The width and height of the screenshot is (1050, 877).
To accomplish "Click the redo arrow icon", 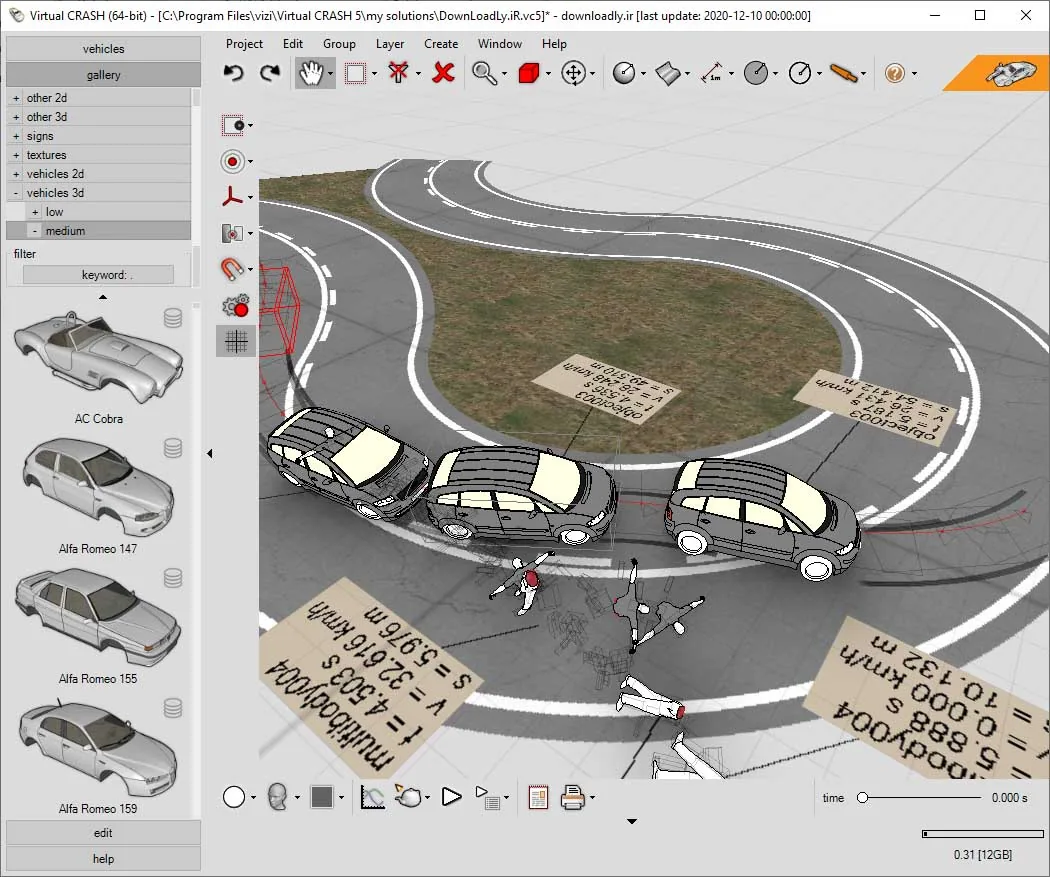I will [x=270, y=72].
